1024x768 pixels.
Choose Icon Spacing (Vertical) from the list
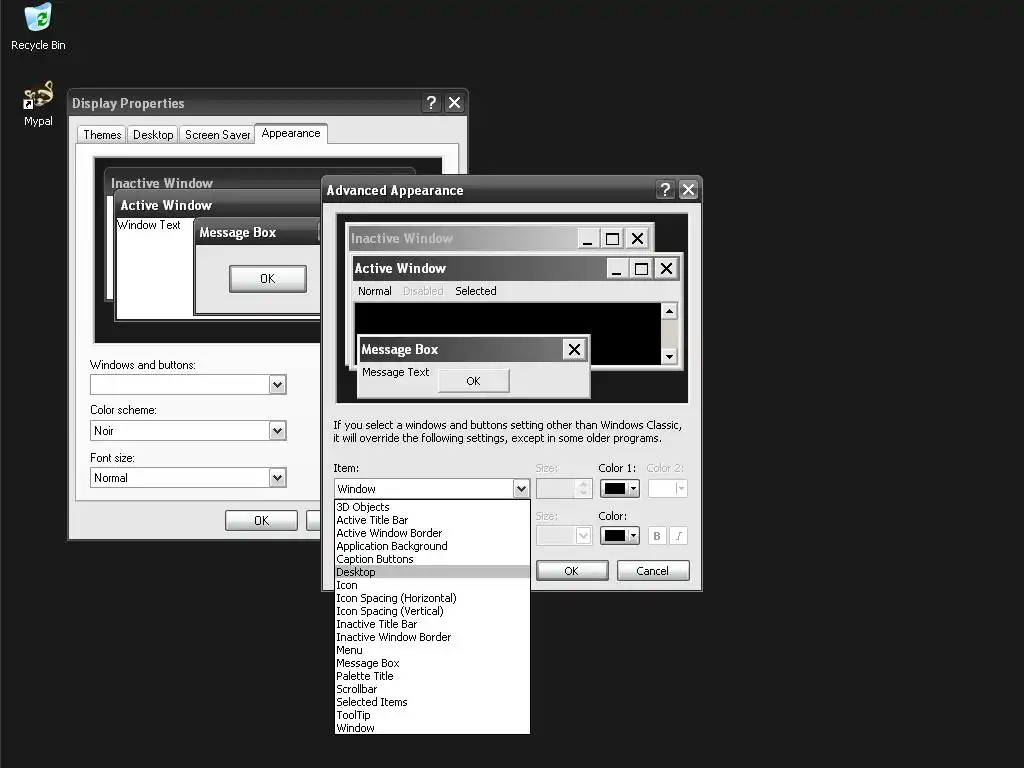(x=432, y=611)
